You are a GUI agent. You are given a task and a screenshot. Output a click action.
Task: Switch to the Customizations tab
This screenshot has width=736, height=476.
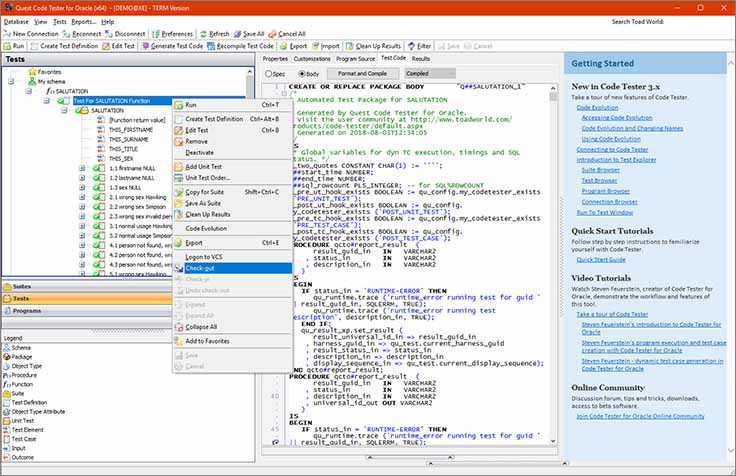312,59
